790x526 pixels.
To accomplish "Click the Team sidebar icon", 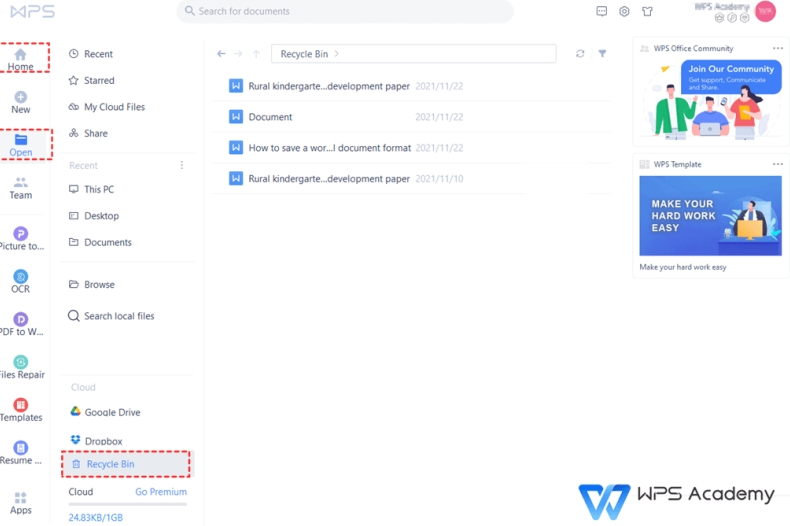I will click(x=20, y=187).
